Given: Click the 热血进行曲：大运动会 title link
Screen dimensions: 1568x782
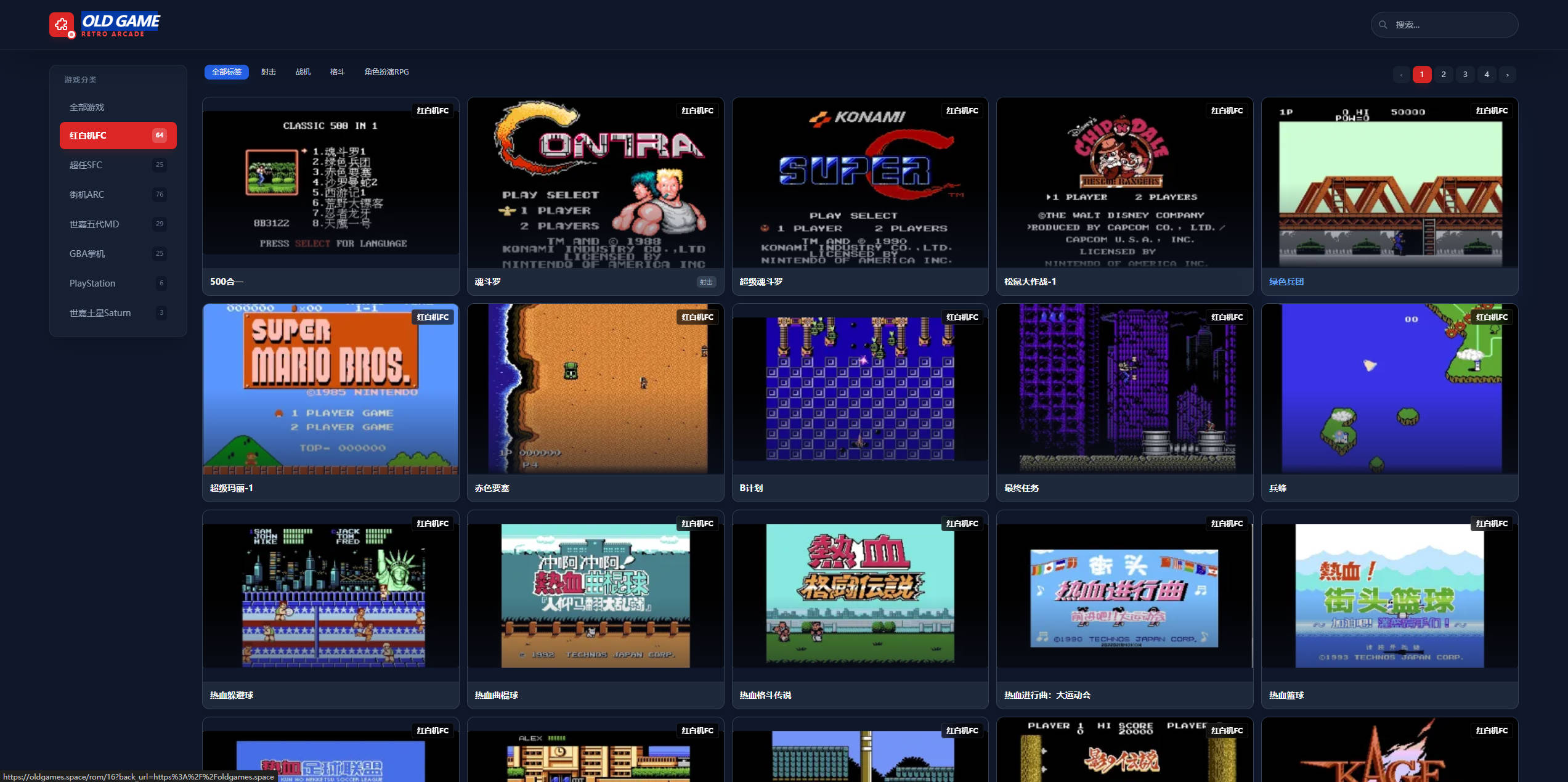Looking at the screenshot, I should tap(1047, 695).
